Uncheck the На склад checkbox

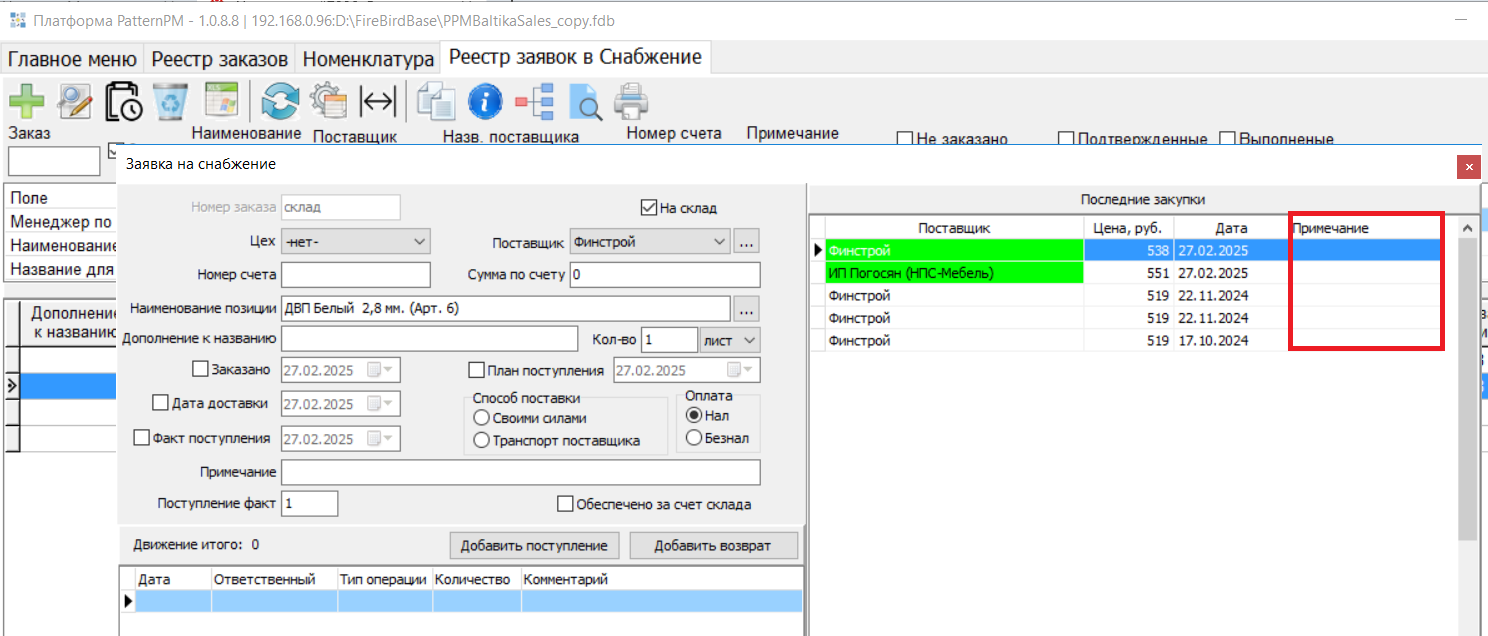click(x=649, y=208)
